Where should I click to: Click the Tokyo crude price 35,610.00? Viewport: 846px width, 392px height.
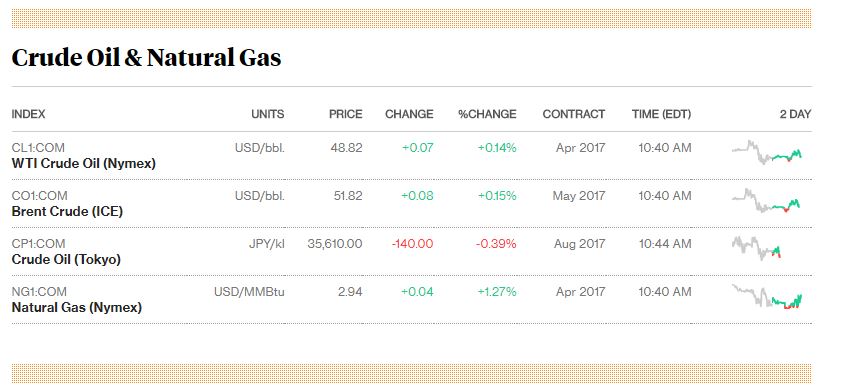(335, 244)
